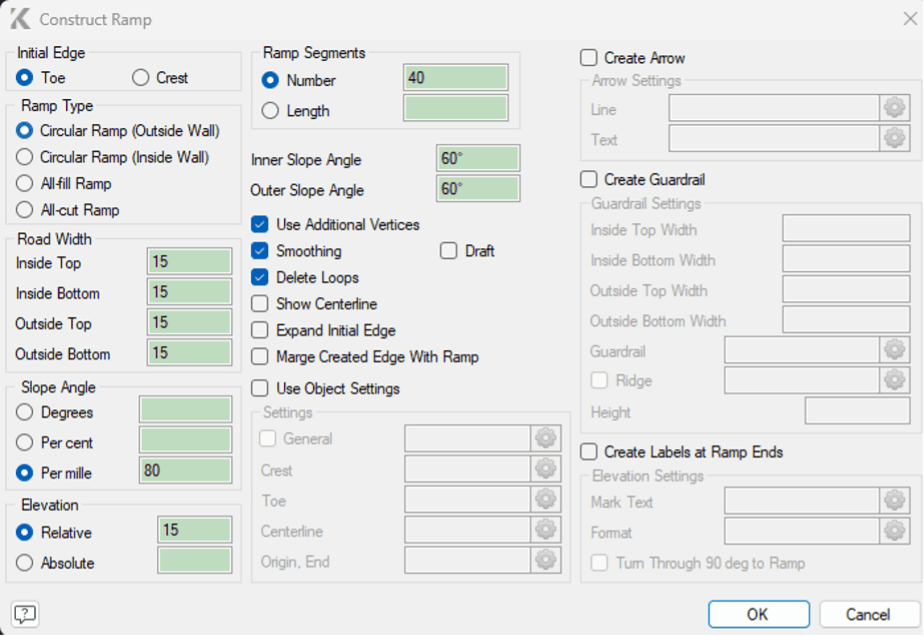Click the gear icon next to Arrow Line
This screenshot has height=636, width=924.
893,108
